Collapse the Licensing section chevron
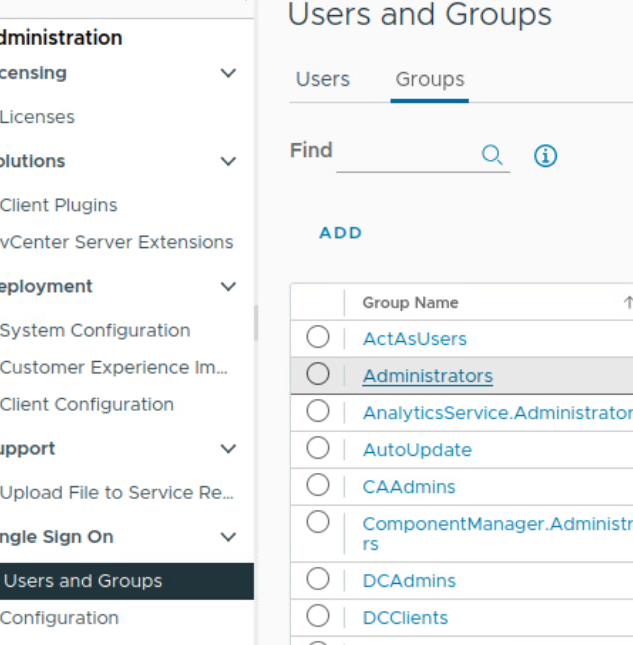The width and height of the screenshot is (633, 645). (228, 73)
